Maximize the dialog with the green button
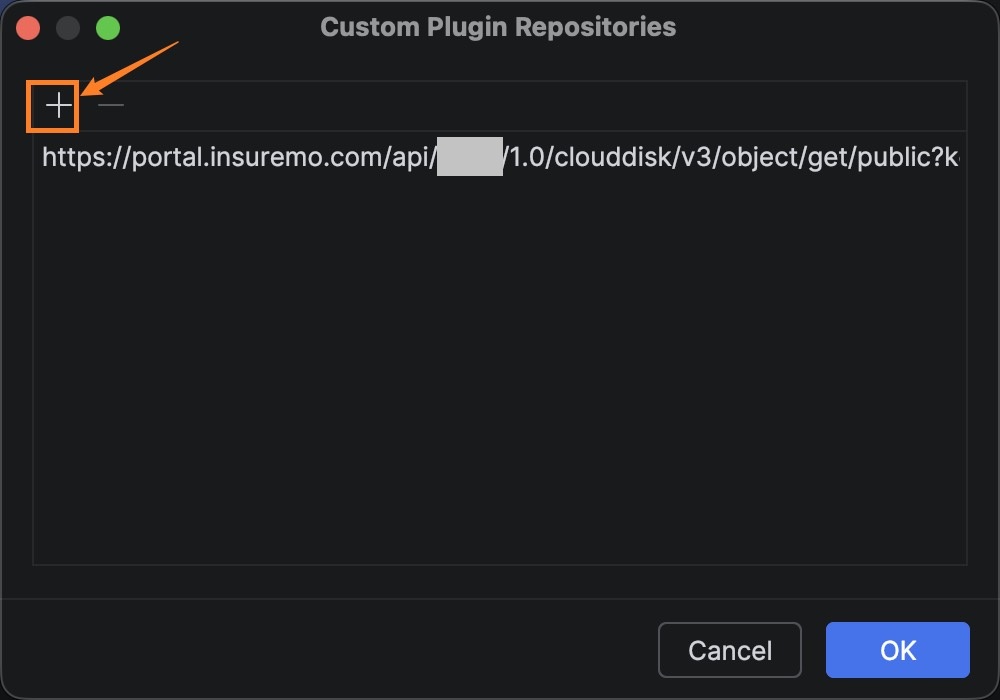This screenshot has width=1000, height=700. click(x=108, y=28)
